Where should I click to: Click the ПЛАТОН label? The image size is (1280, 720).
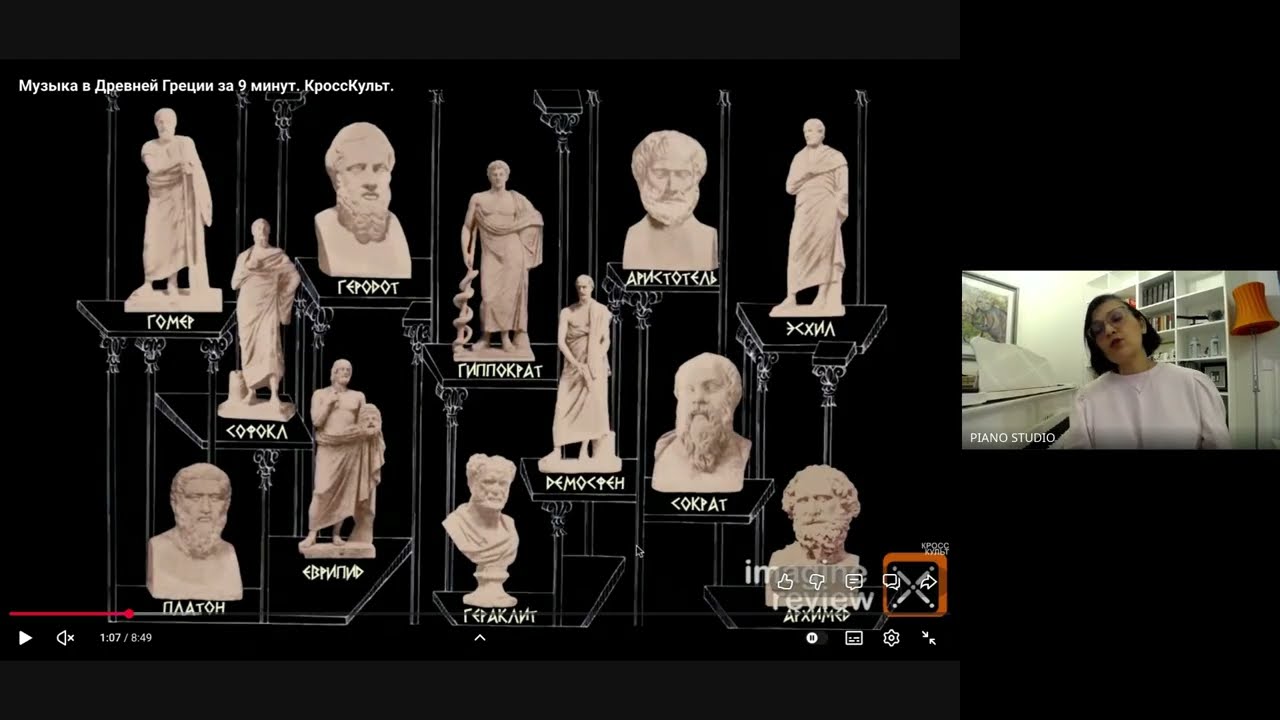click(194, 607)
